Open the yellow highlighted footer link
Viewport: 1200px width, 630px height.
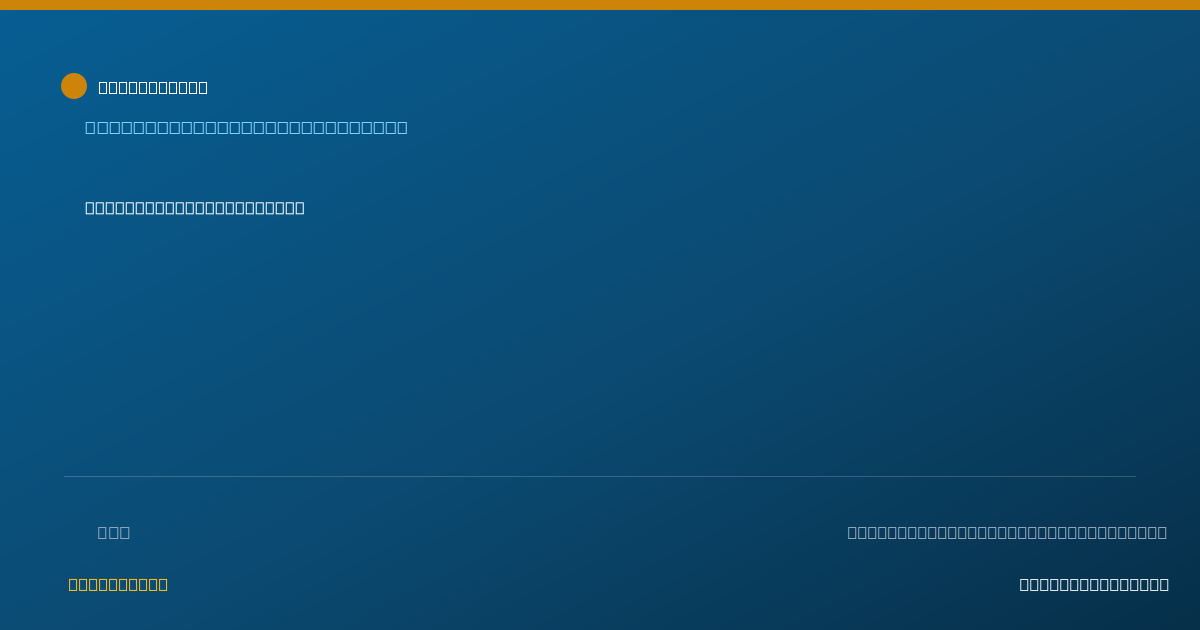click(x=118, y=584)
